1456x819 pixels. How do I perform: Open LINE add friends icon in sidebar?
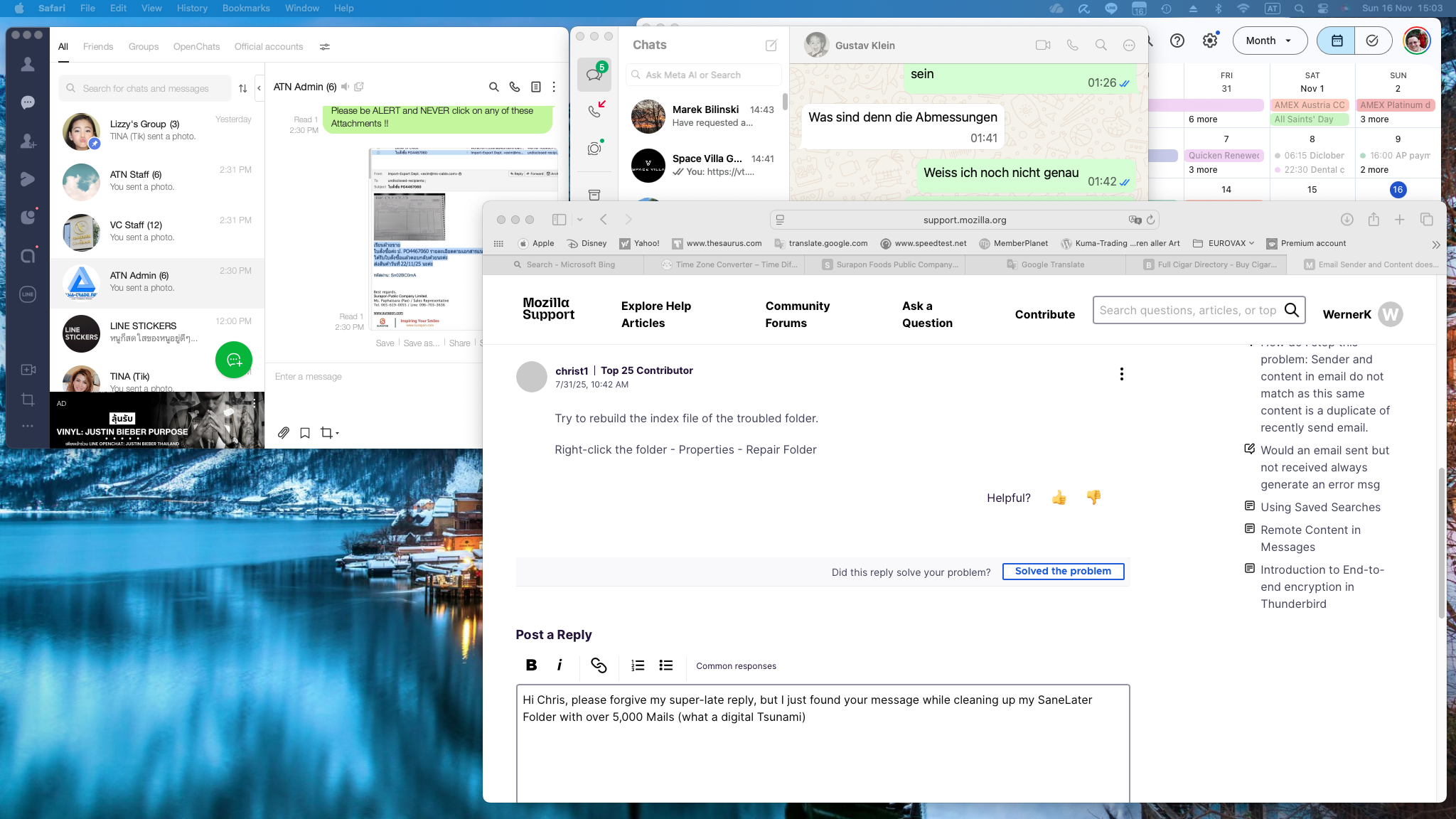pyautogui.click(x=28, y=141)
